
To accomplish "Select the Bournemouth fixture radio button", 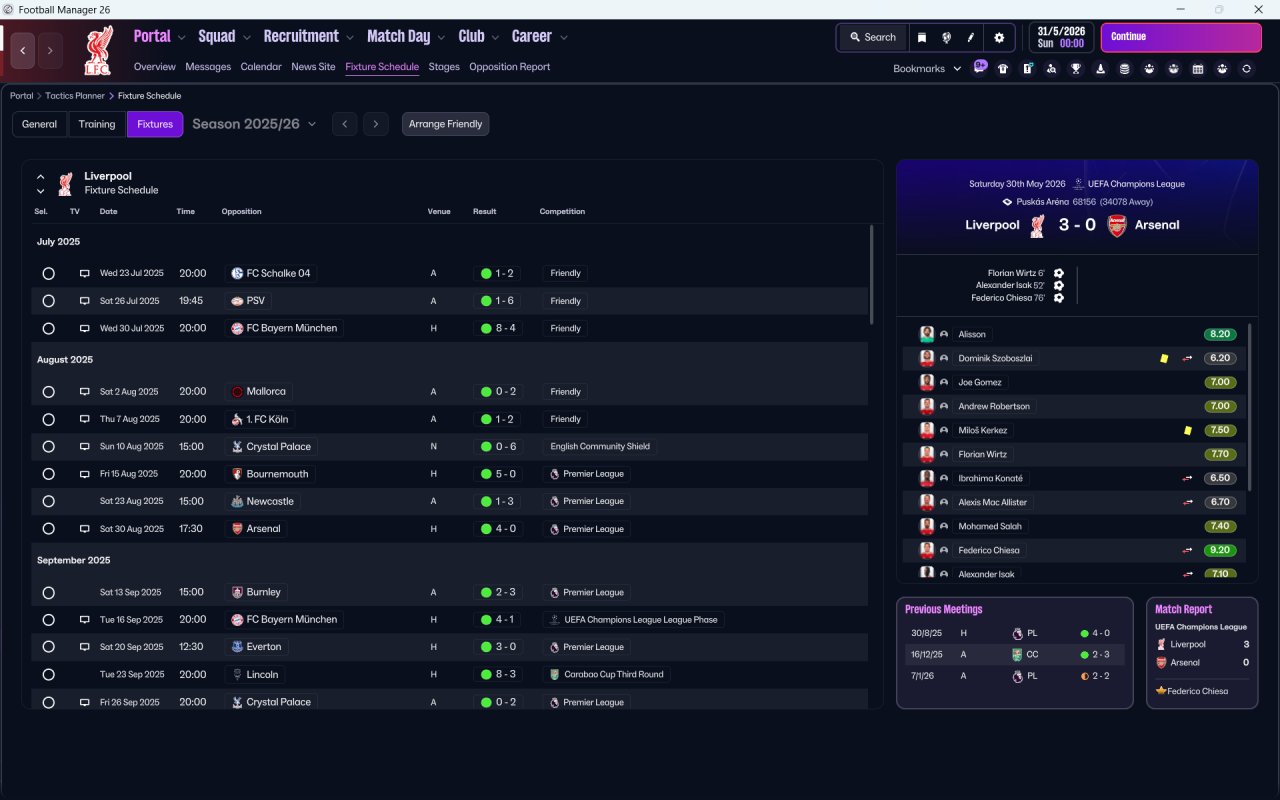I will [48, 474].
